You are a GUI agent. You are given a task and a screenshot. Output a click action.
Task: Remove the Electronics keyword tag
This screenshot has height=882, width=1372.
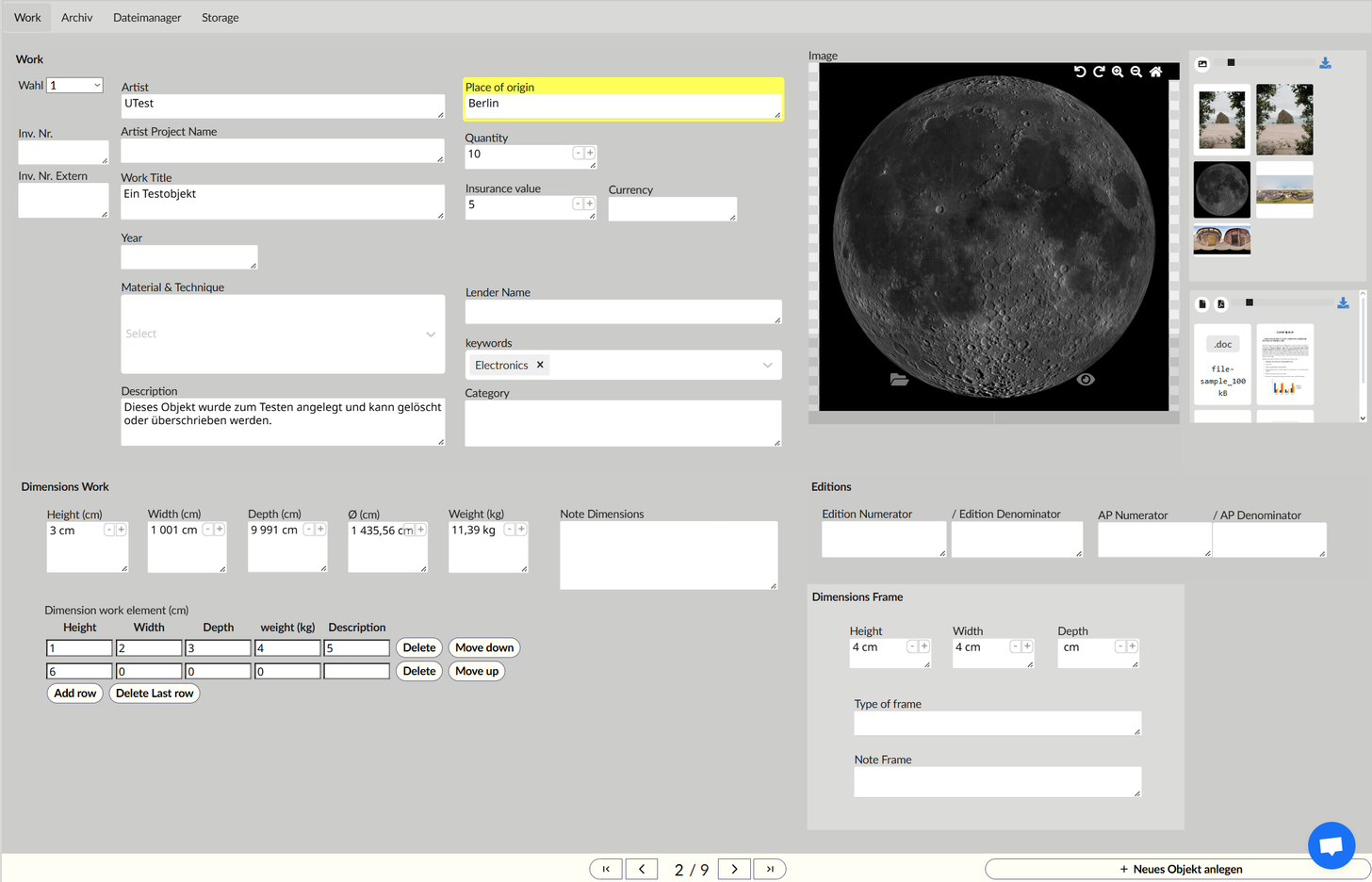pyautogui.click(x=540, y=365)
